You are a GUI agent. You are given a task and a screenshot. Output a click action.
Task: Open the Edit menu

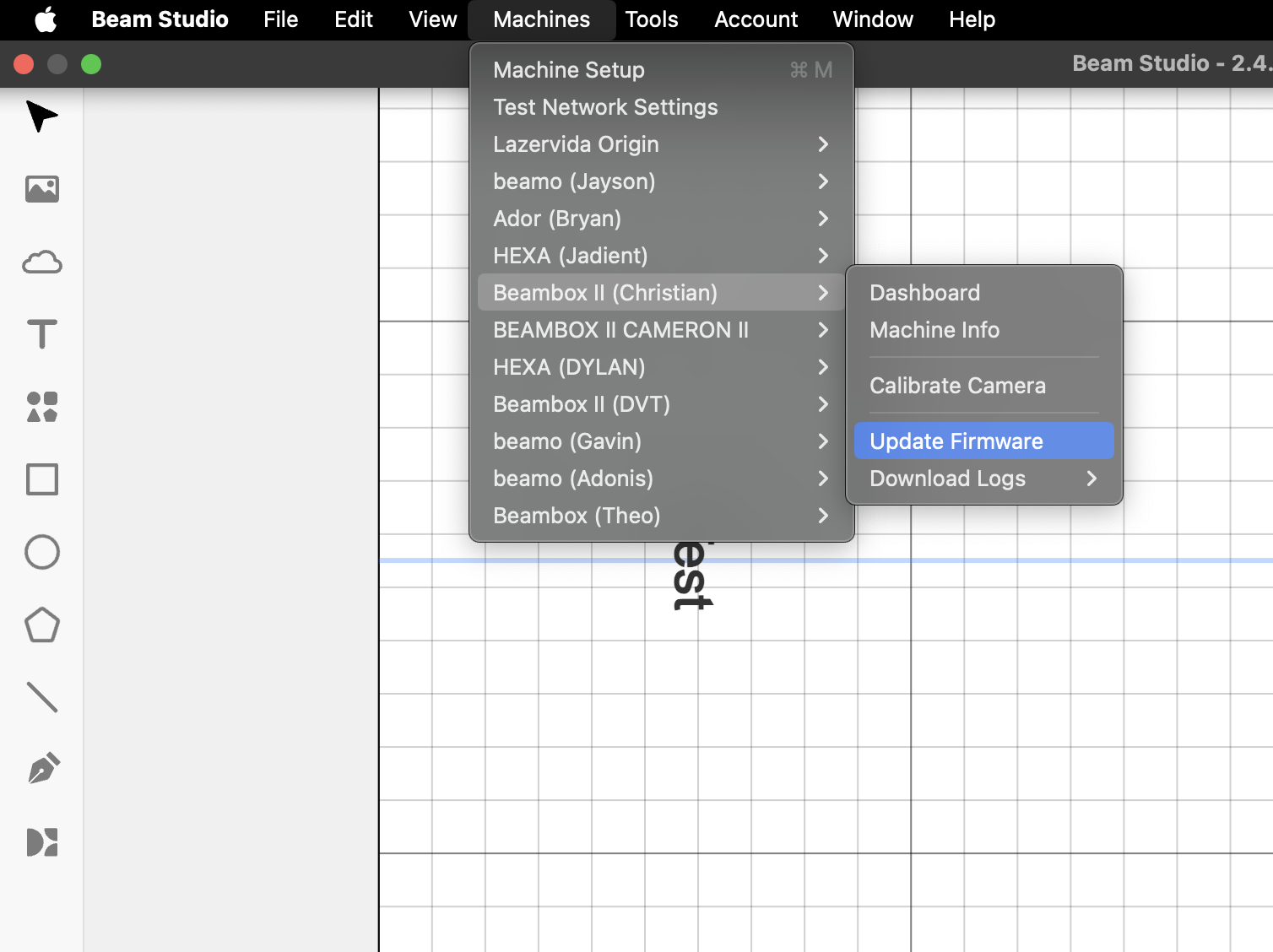click(354, 19)
